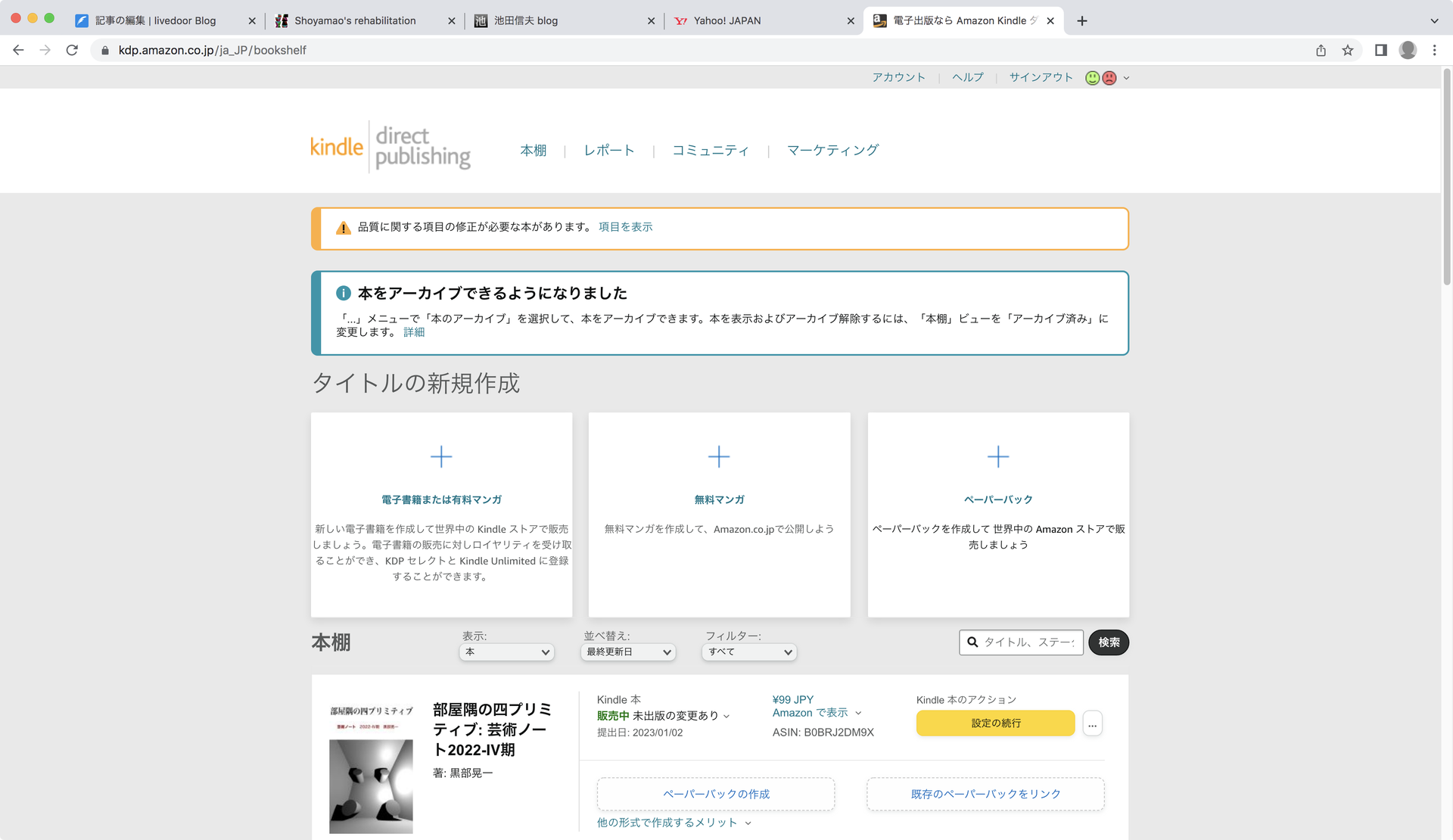Open the コミュニティ navigation item
Screen dimensions: 1453x840
(x=711, y=151)
